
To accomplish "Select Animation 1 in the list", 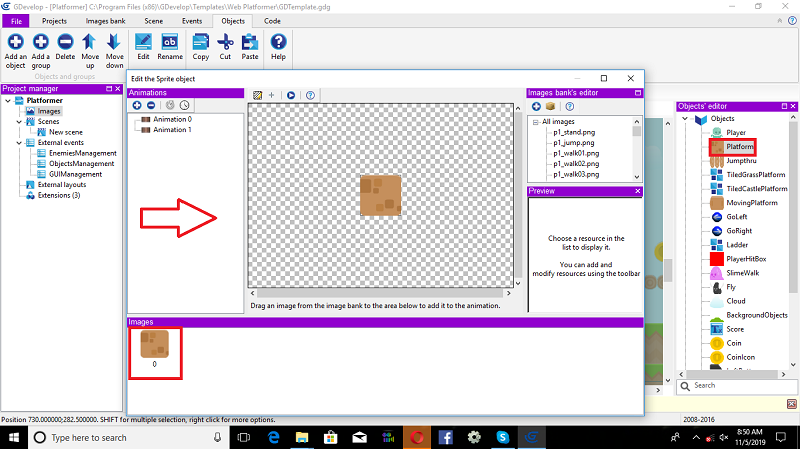I will (172, 130).
